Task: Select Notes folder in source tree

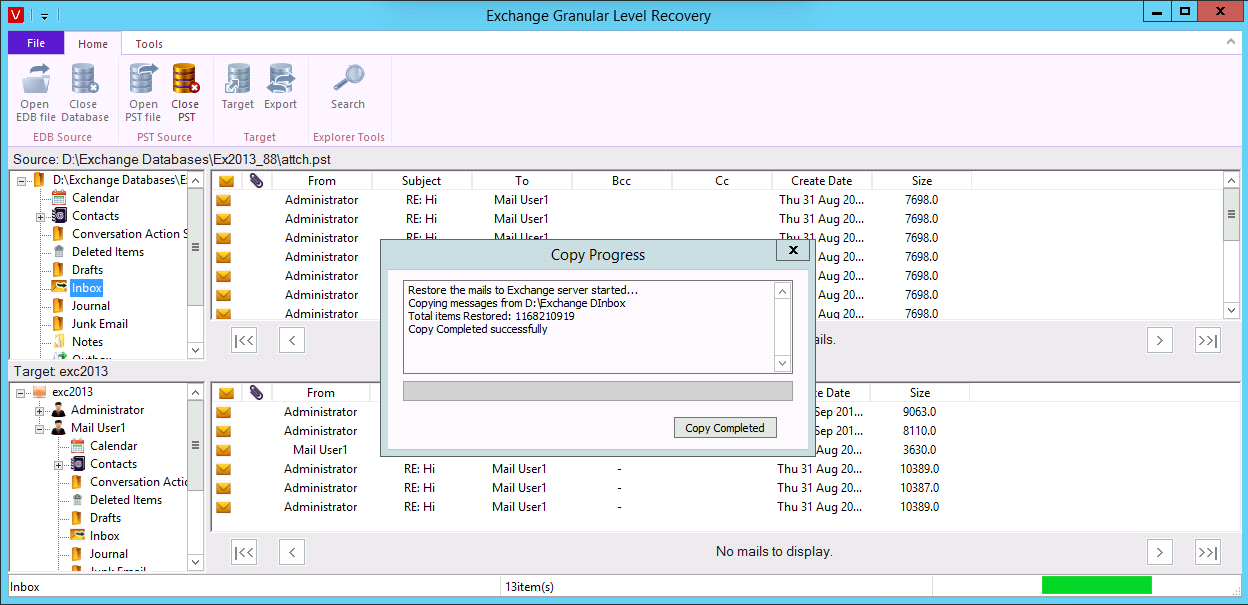Action: 88,342
